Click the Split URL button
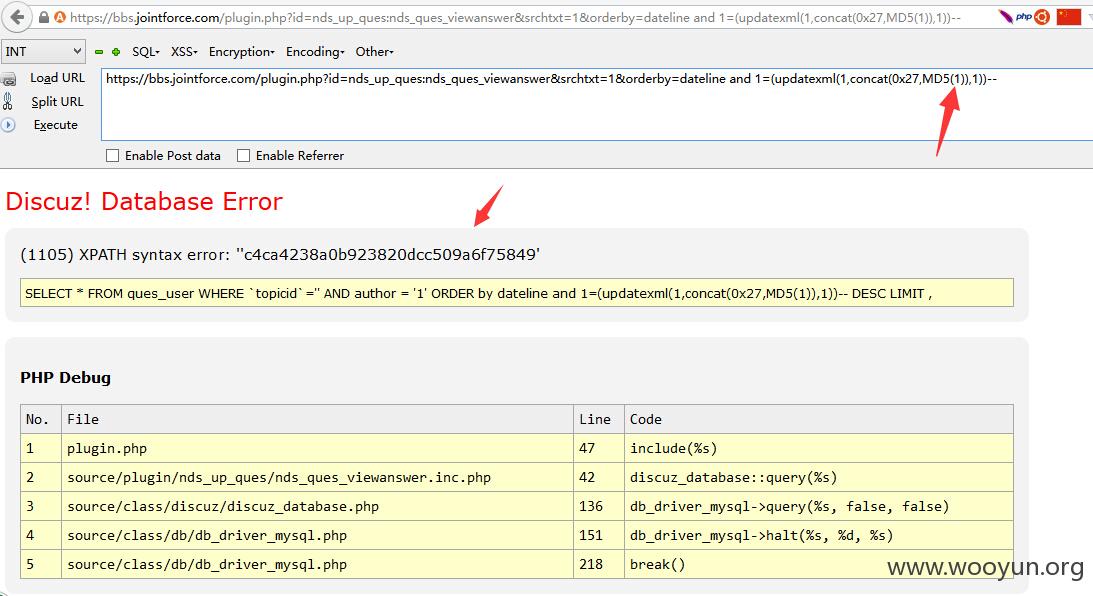Screen dimensions: 1093x596 57,102
